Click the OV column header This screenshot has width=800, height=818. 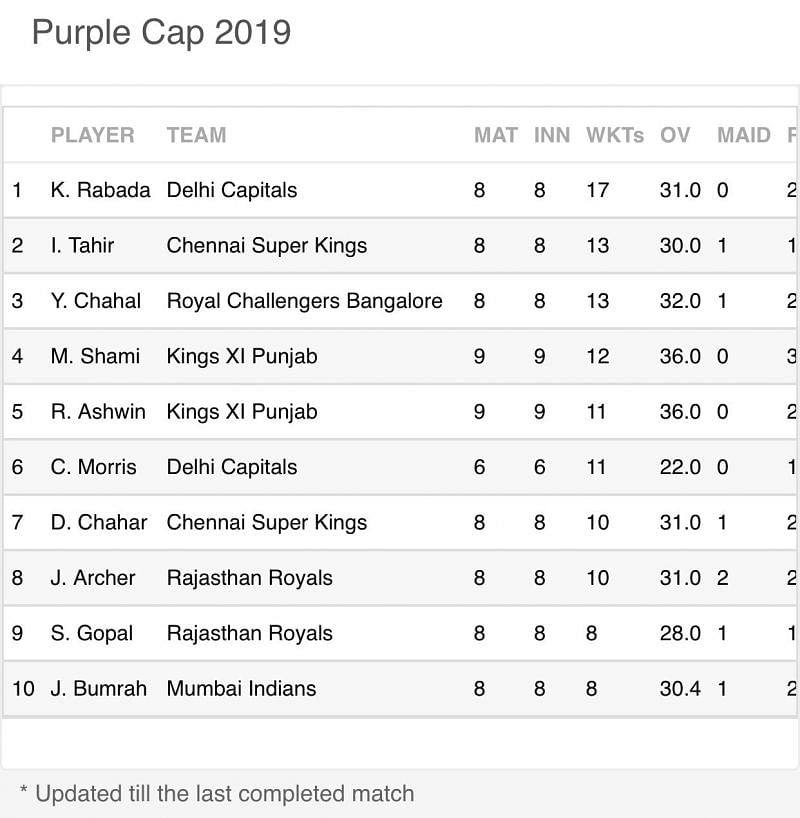coord(675,135)
